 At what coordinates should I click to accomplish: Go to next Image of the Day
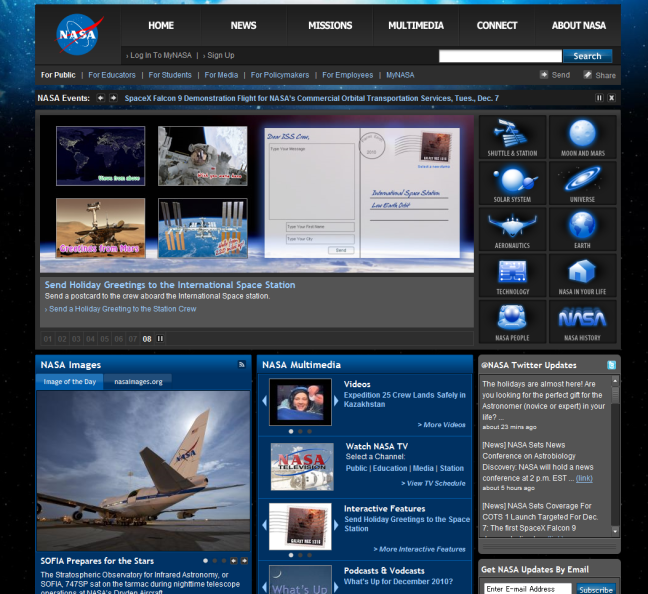244,561
